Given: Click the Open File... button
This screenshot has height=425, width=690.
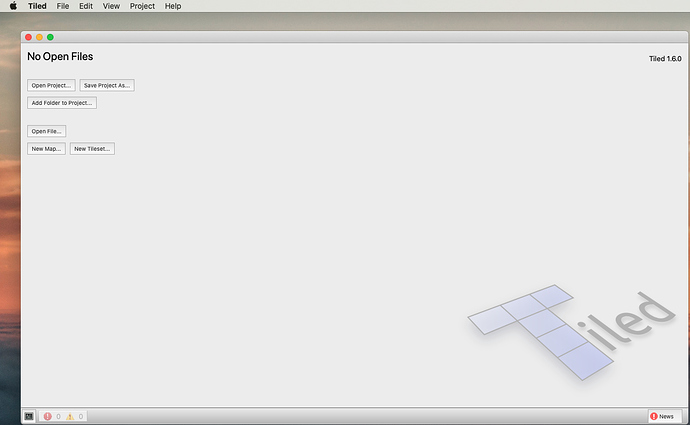Looking at the screenshot, I should pos(47,131).
